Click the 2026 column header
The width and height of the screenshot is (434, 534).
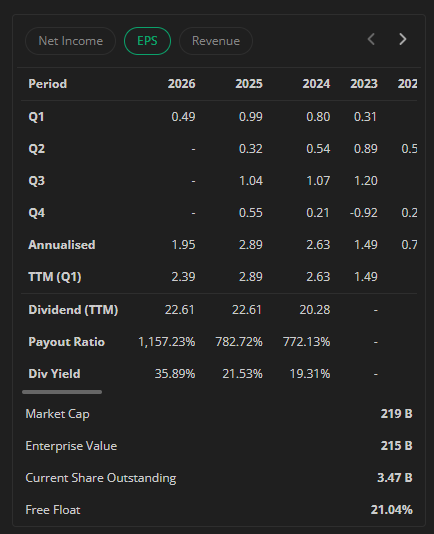click(182, 84)
